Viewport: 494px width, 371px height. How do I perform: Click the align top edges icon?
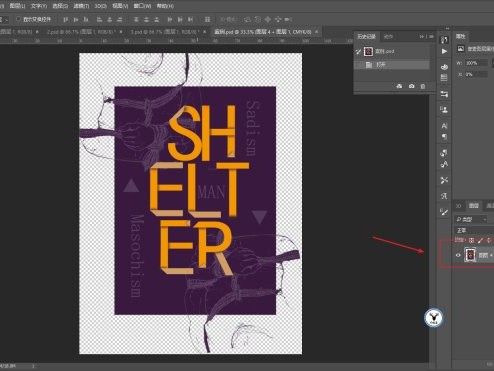pos(66,20)
